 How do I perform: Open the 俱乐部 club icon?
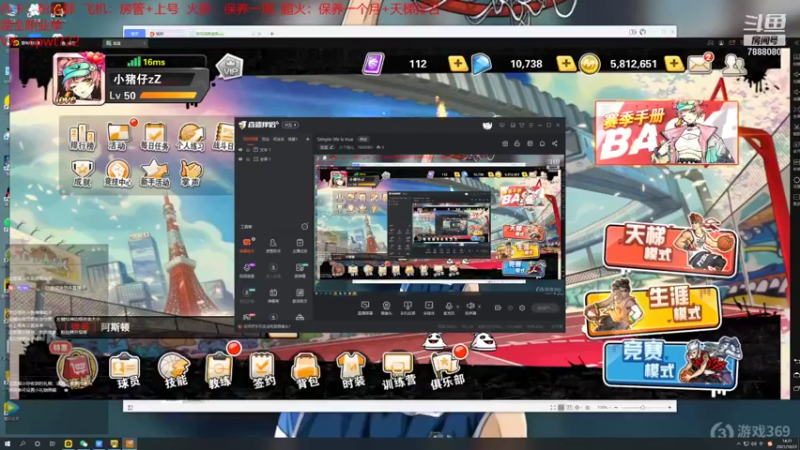(446, 371)
